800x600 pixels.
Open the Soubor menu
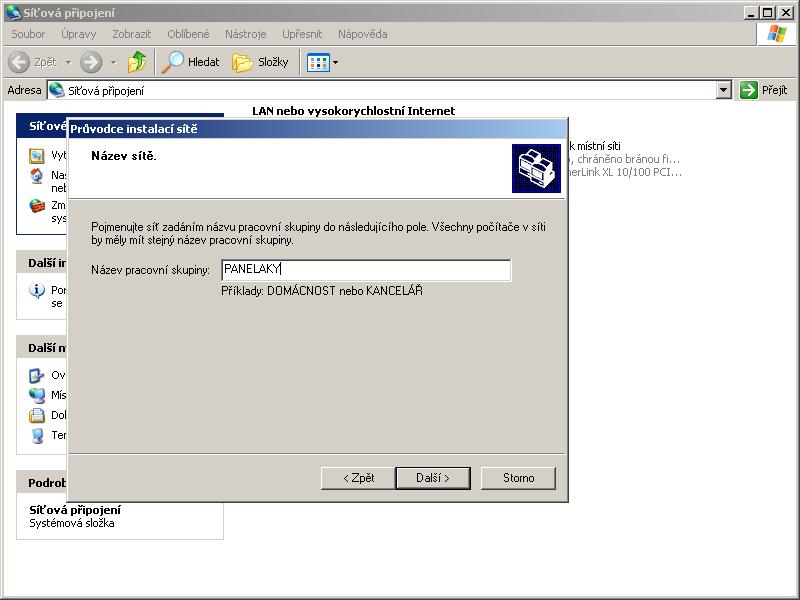(x=28, y=34)
